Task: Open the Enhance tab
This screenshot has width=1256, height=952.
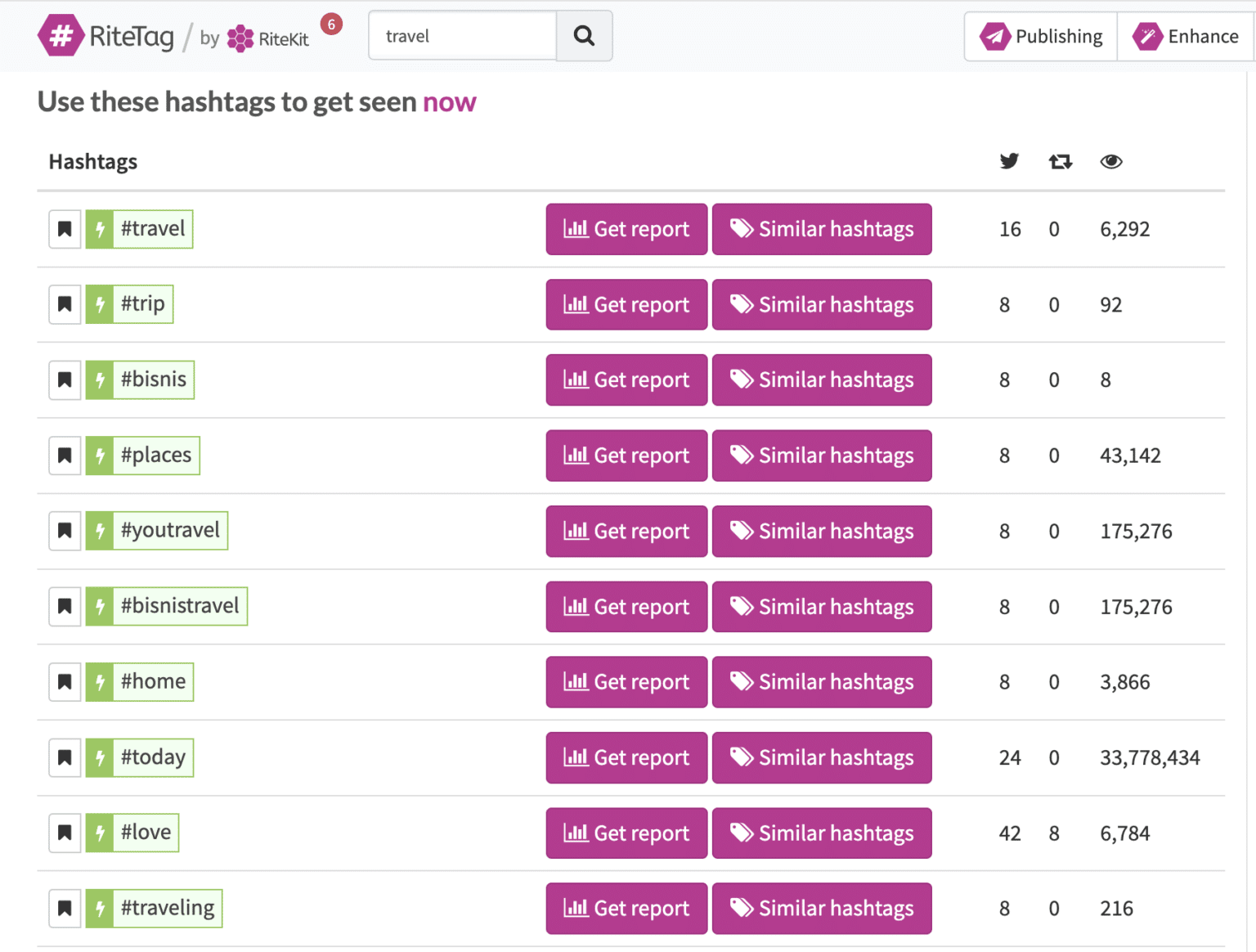Action: pyautogui.click(x=1186, y=37)
